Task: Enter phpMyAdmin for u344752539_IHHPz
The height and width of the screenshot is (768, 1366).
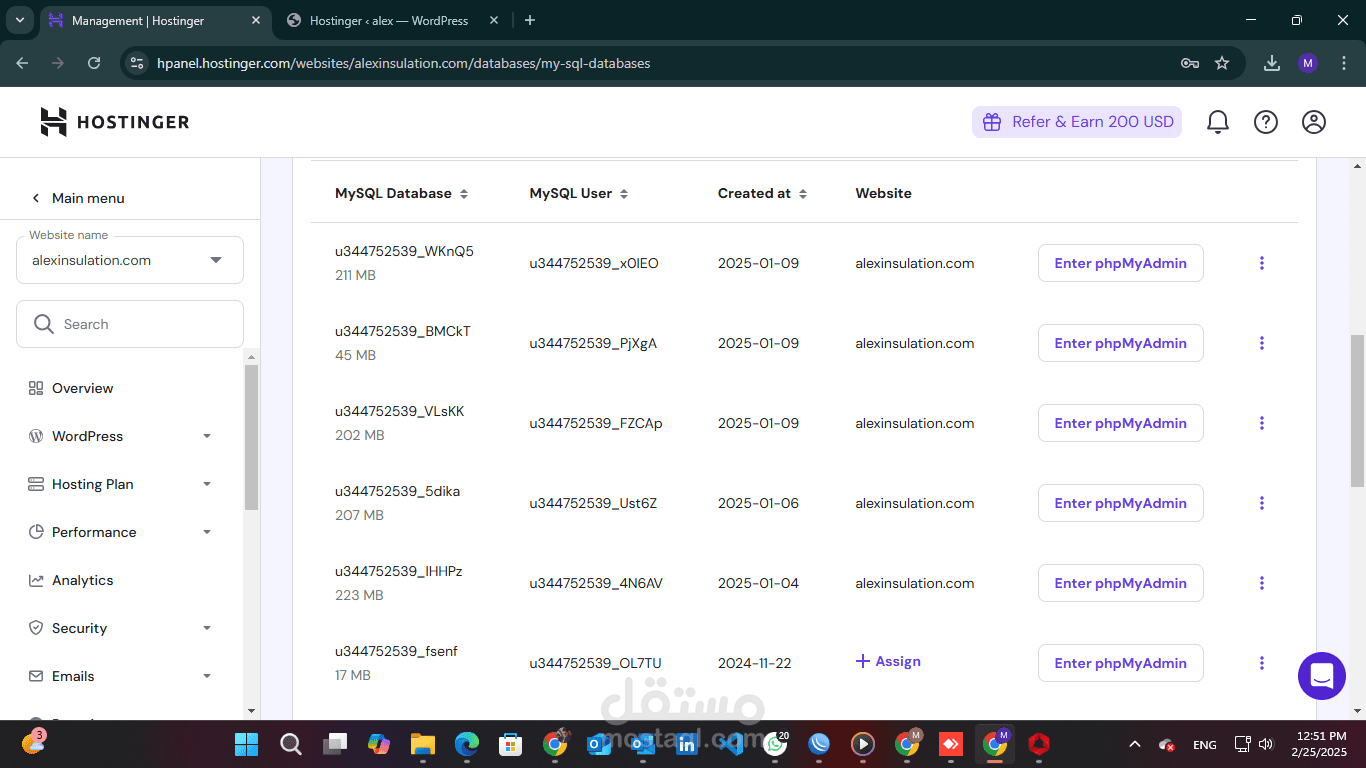Action: [1120, 583]
